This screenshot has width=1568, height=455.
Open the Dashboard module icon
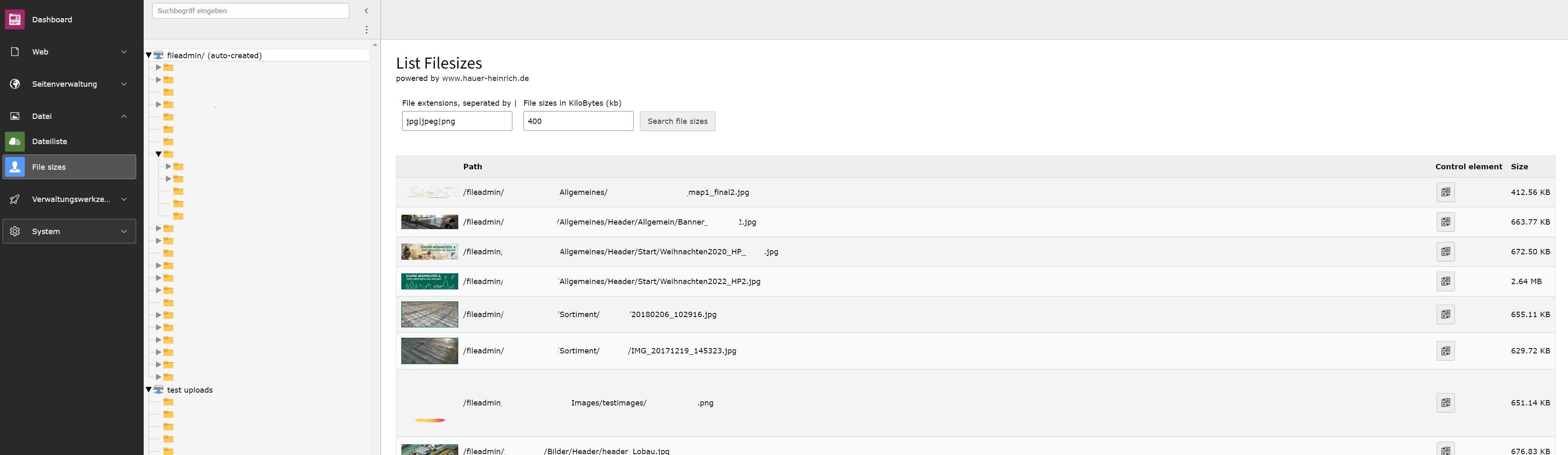coord(14,19)
